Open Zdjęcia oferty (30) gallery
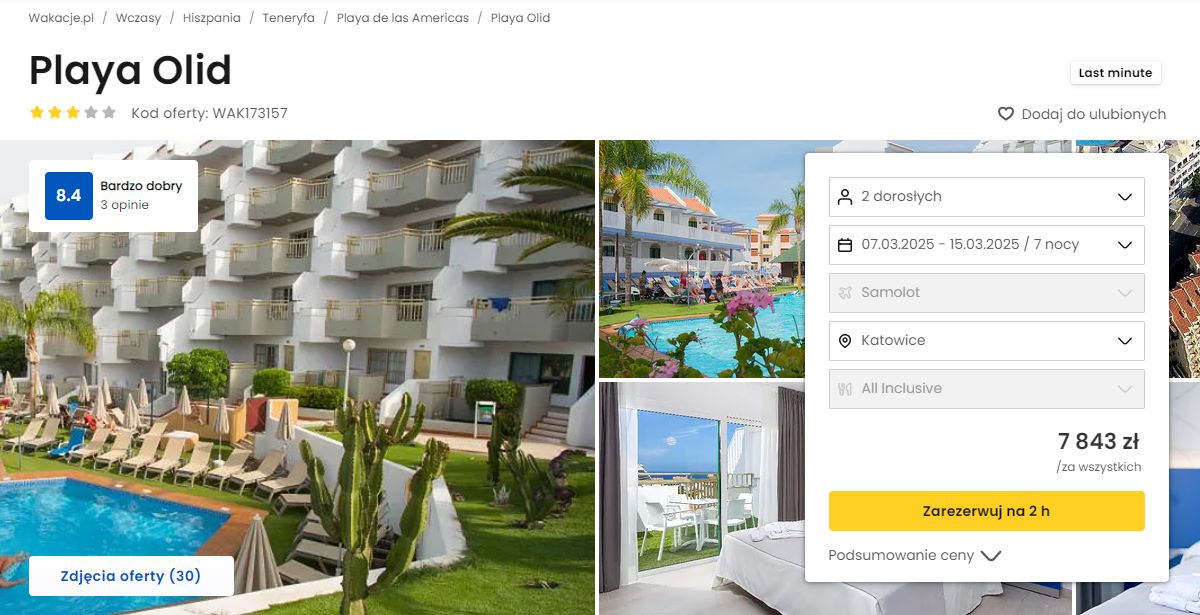1200x615 pixels. tap(131, 576)
